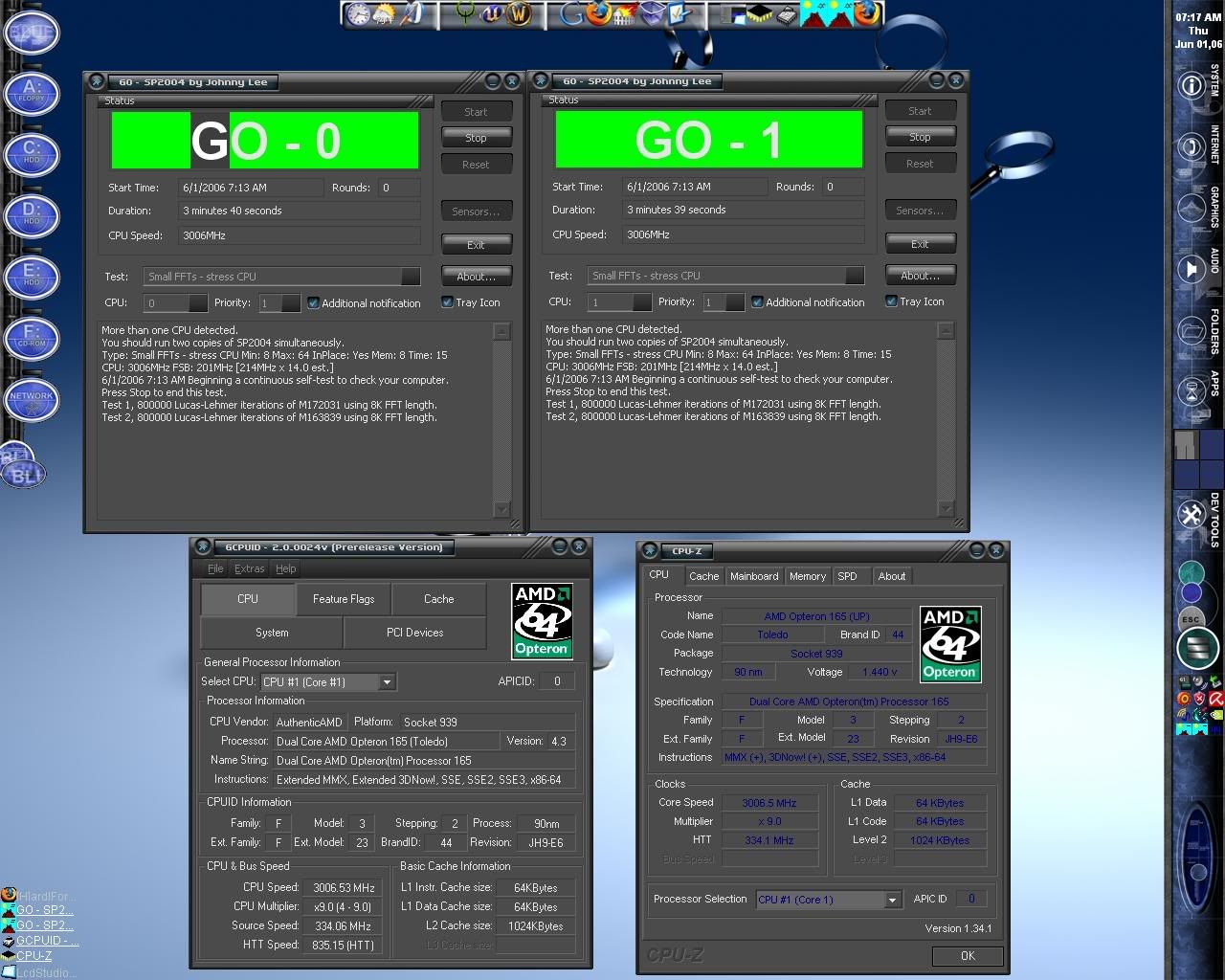Image resolution: width=1225 pixels, height=980 pixels.
Task: Toggle Additional notification in GO - 0 window
Action: pyautogui.click(x=364, y=303)
